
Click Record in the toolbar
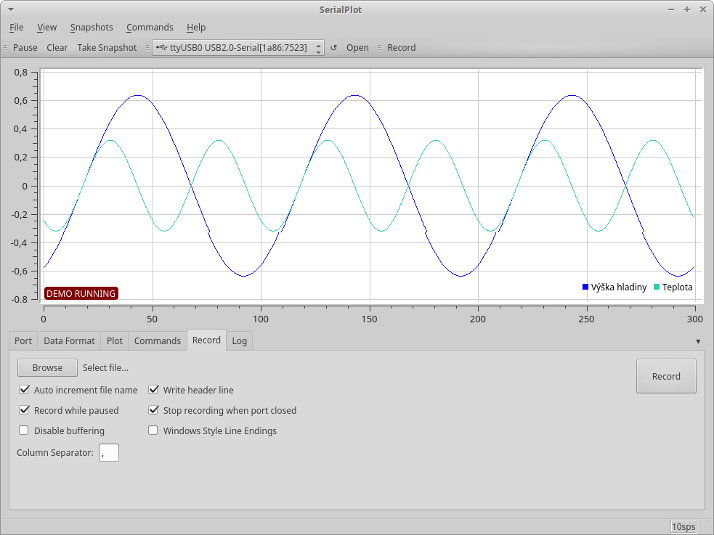(x=401, y=47)
